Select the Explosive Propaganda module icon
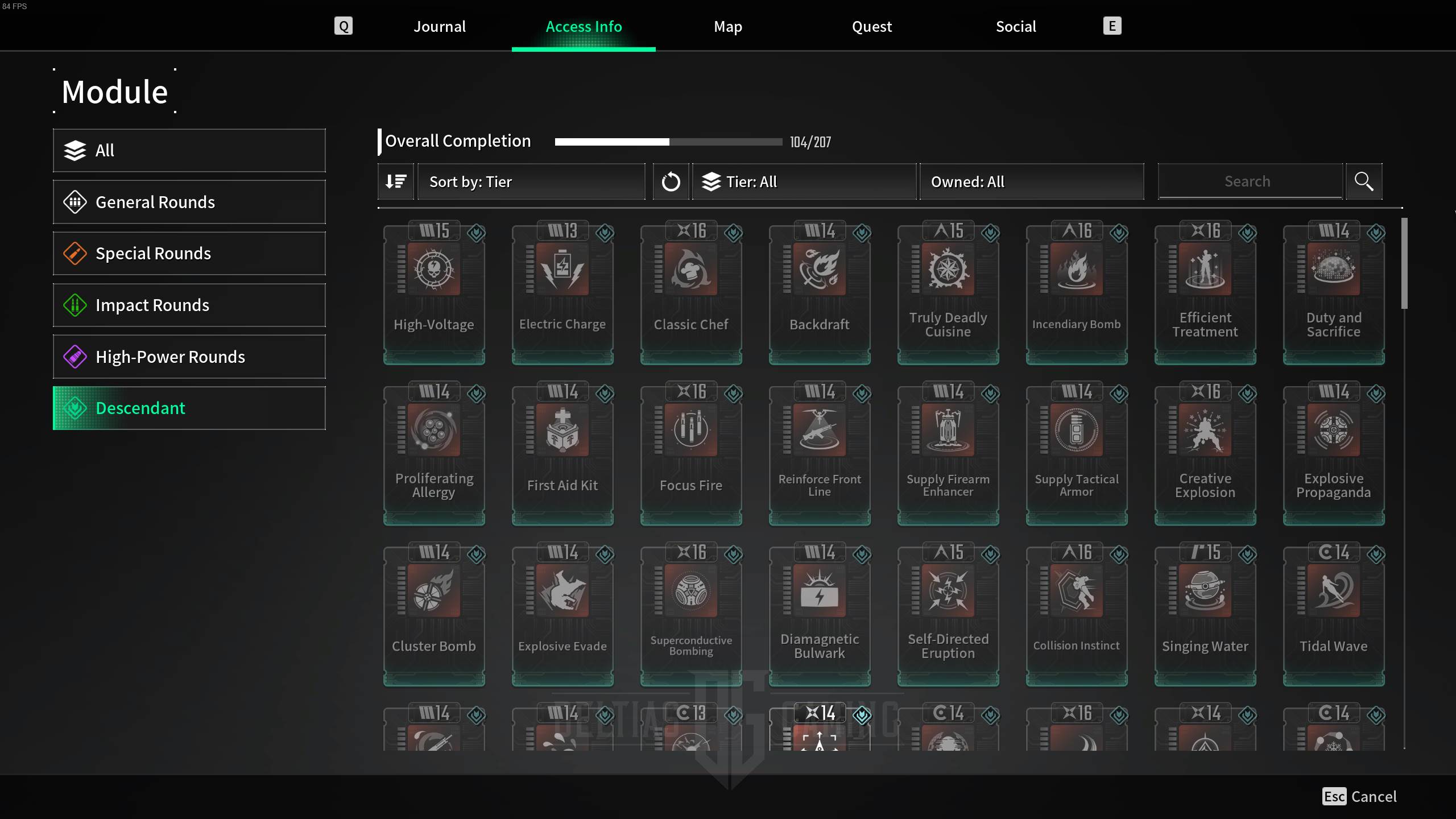 tap(1334, 430)
